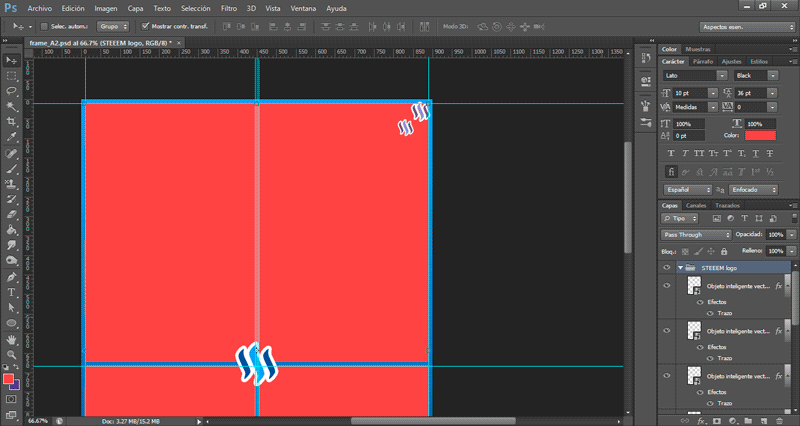Toggle Trazo effect visibility of first layer
This screenshot has width=800, height=426.
tap(710, 313)
